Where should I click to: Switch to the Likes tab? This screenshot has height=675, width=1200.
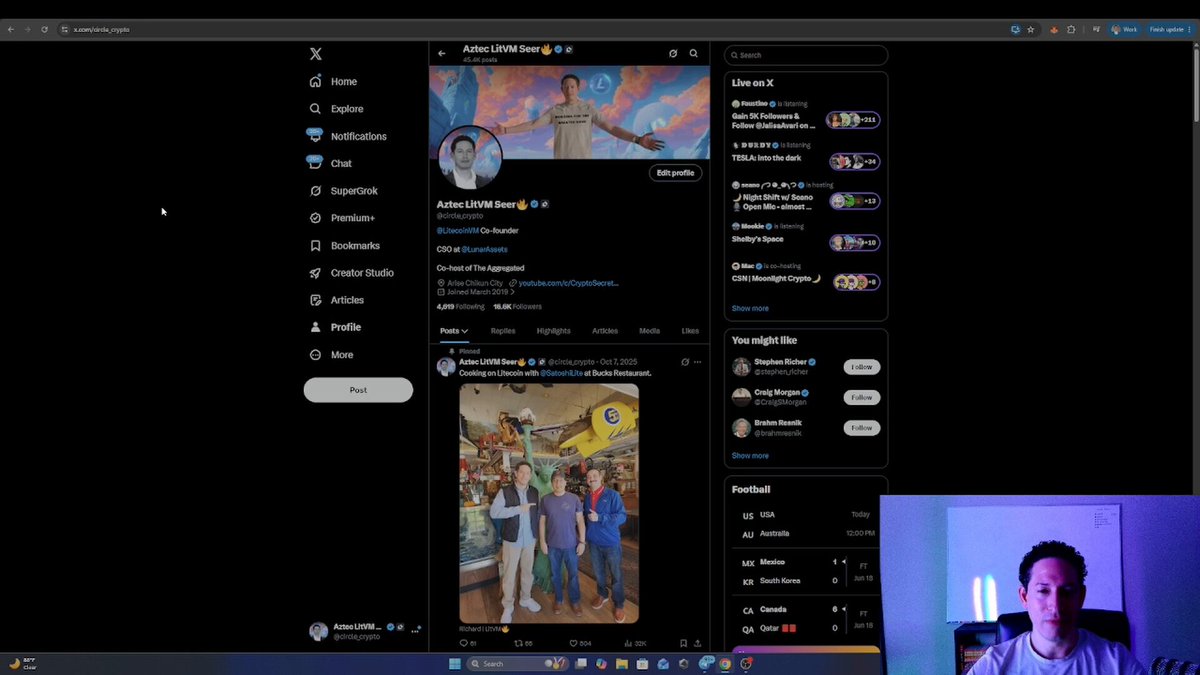(x=690, y=331)
